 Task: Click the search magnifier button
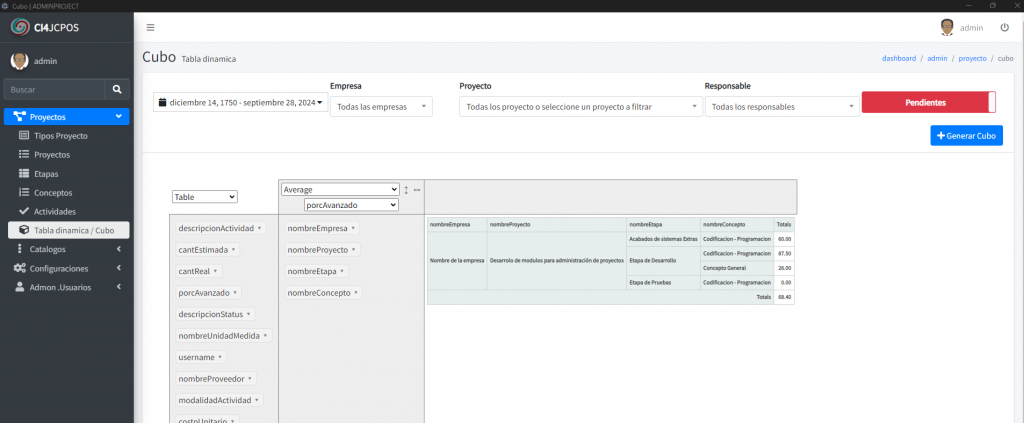coord(118,89)
